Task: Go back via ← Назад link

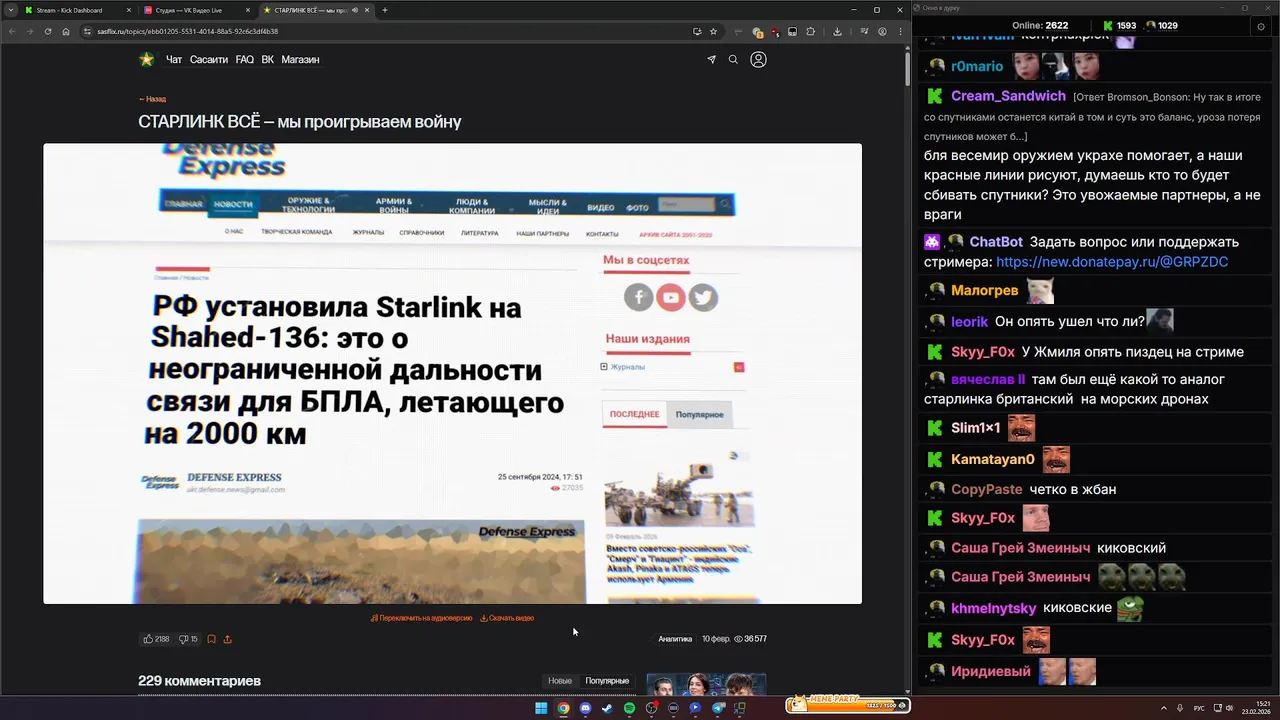Action: (152, 99)
